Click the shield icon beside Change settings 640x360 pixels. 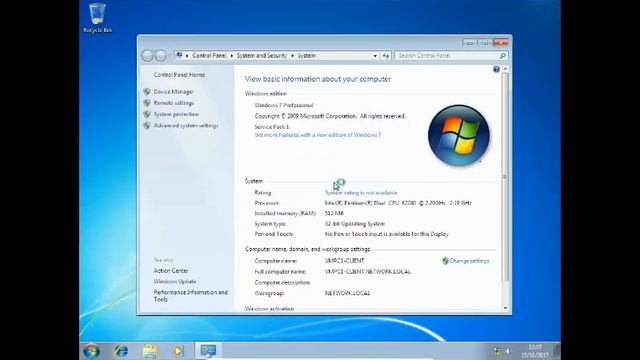coord(445,261)
